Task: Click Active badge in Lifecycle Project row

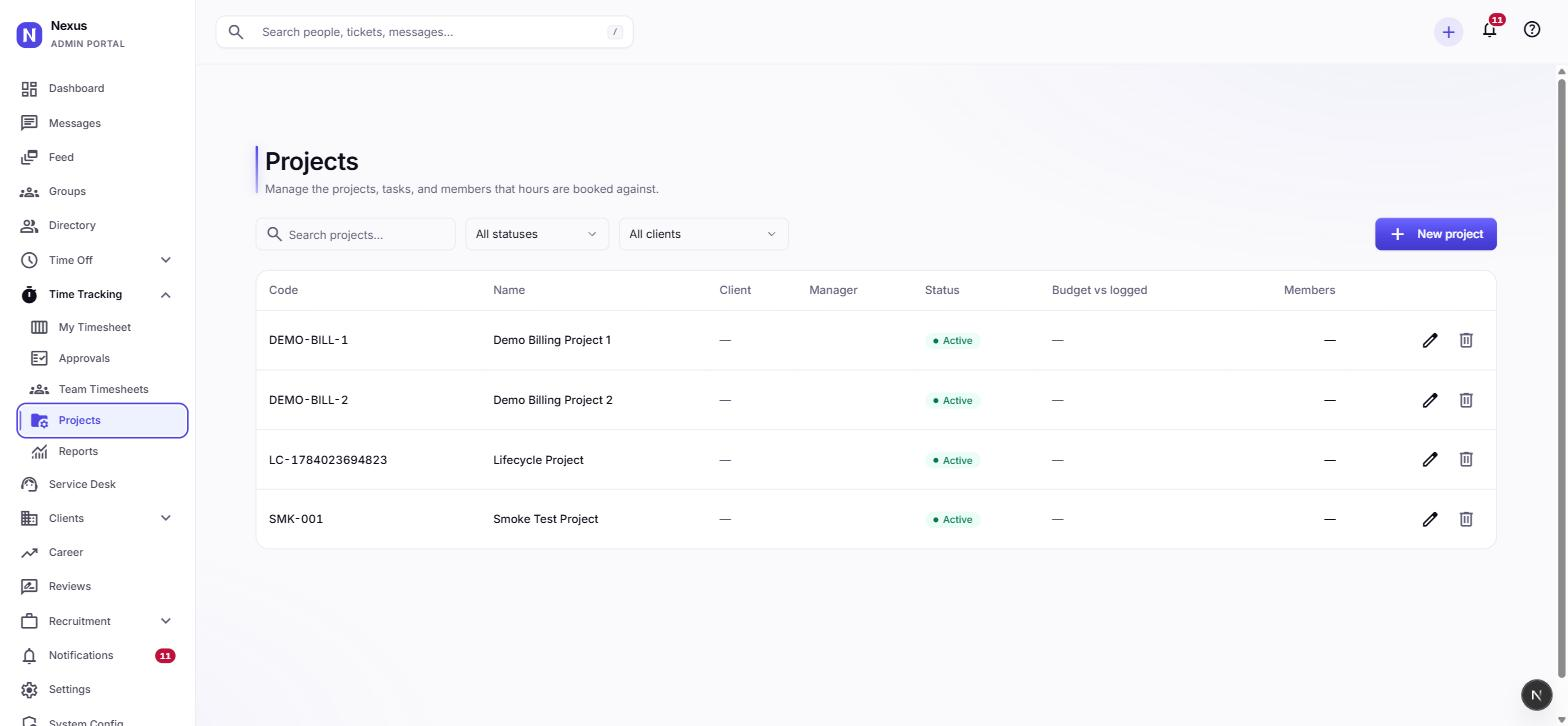Action: tap(953, 460)
